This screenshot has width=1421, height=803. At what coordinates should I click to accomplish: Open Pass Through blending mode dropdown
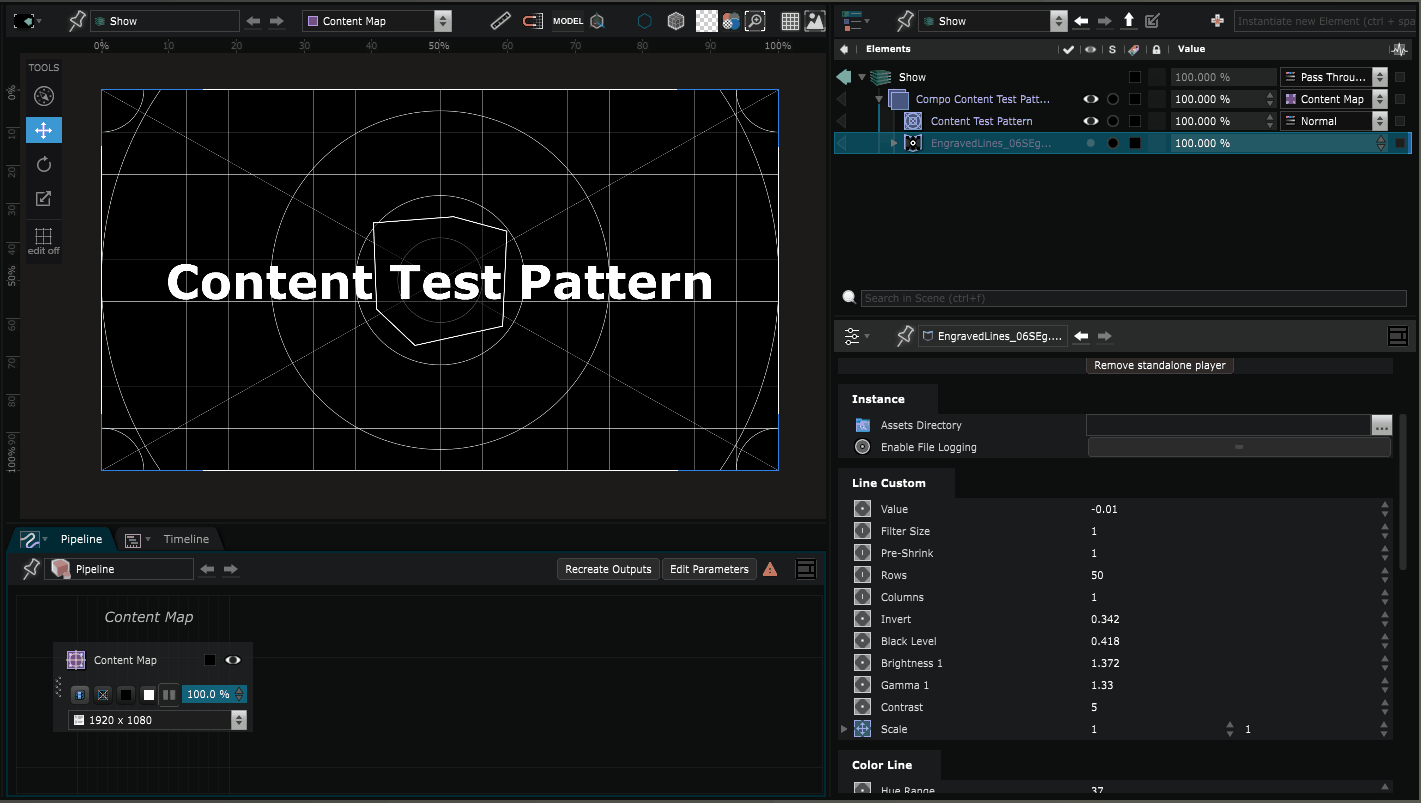1334,77
